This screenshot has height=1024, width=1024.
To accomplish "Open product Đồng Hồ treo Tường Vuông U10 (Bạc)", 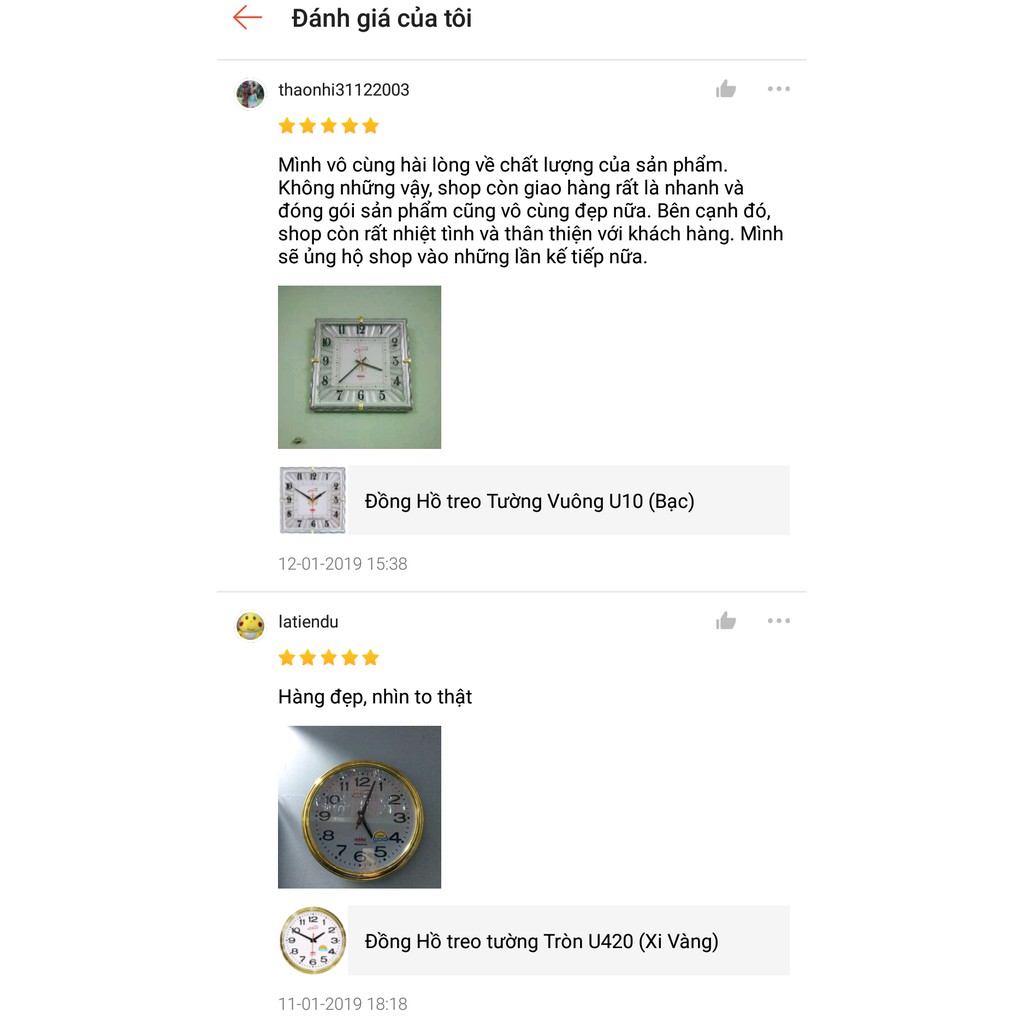I will [529, 501].
